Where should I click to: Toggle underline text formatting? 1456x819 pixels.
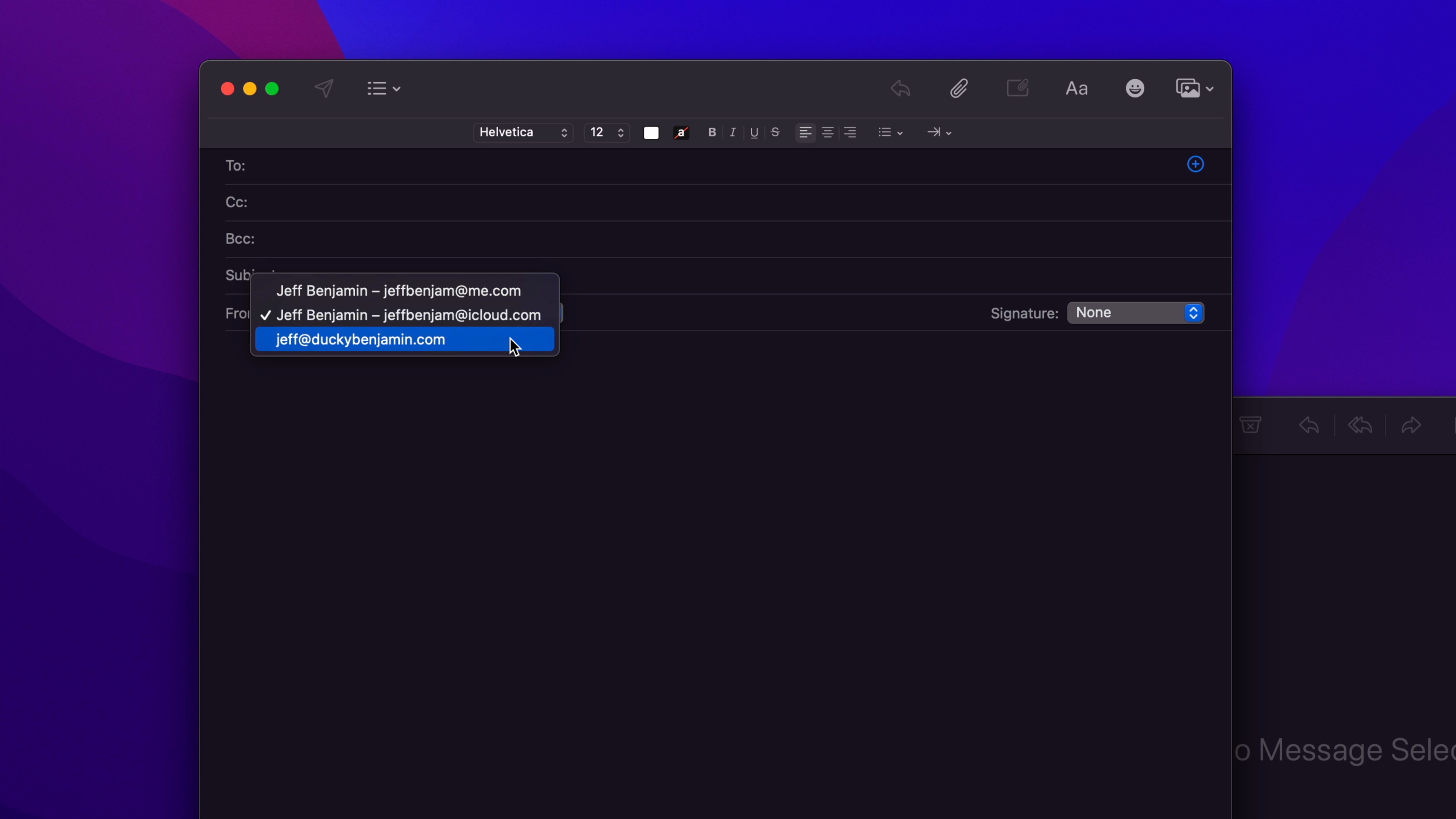coord(754,132)
